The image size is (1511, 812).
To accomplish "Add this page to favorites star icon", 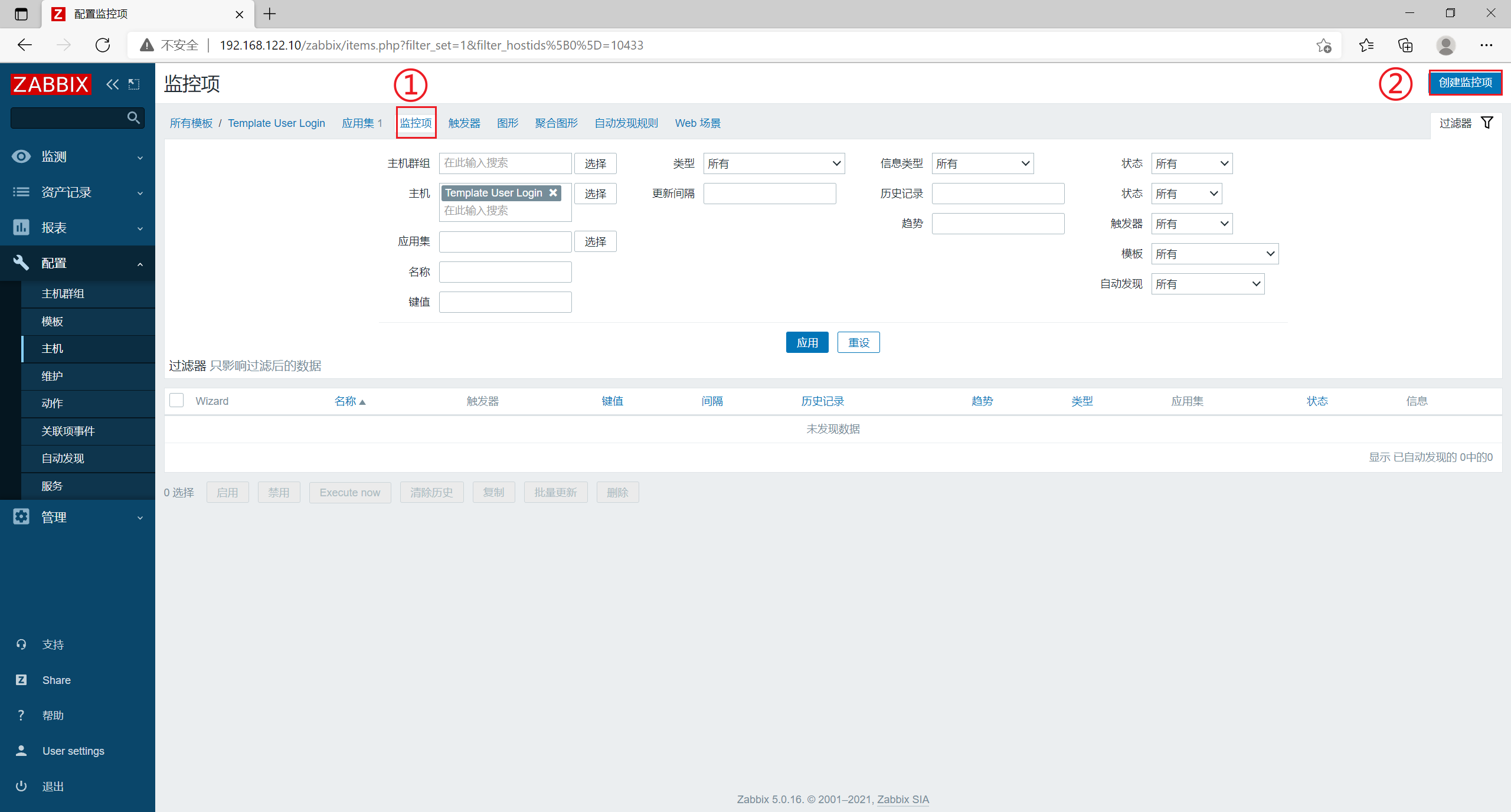I will (x=1323, y=45).
